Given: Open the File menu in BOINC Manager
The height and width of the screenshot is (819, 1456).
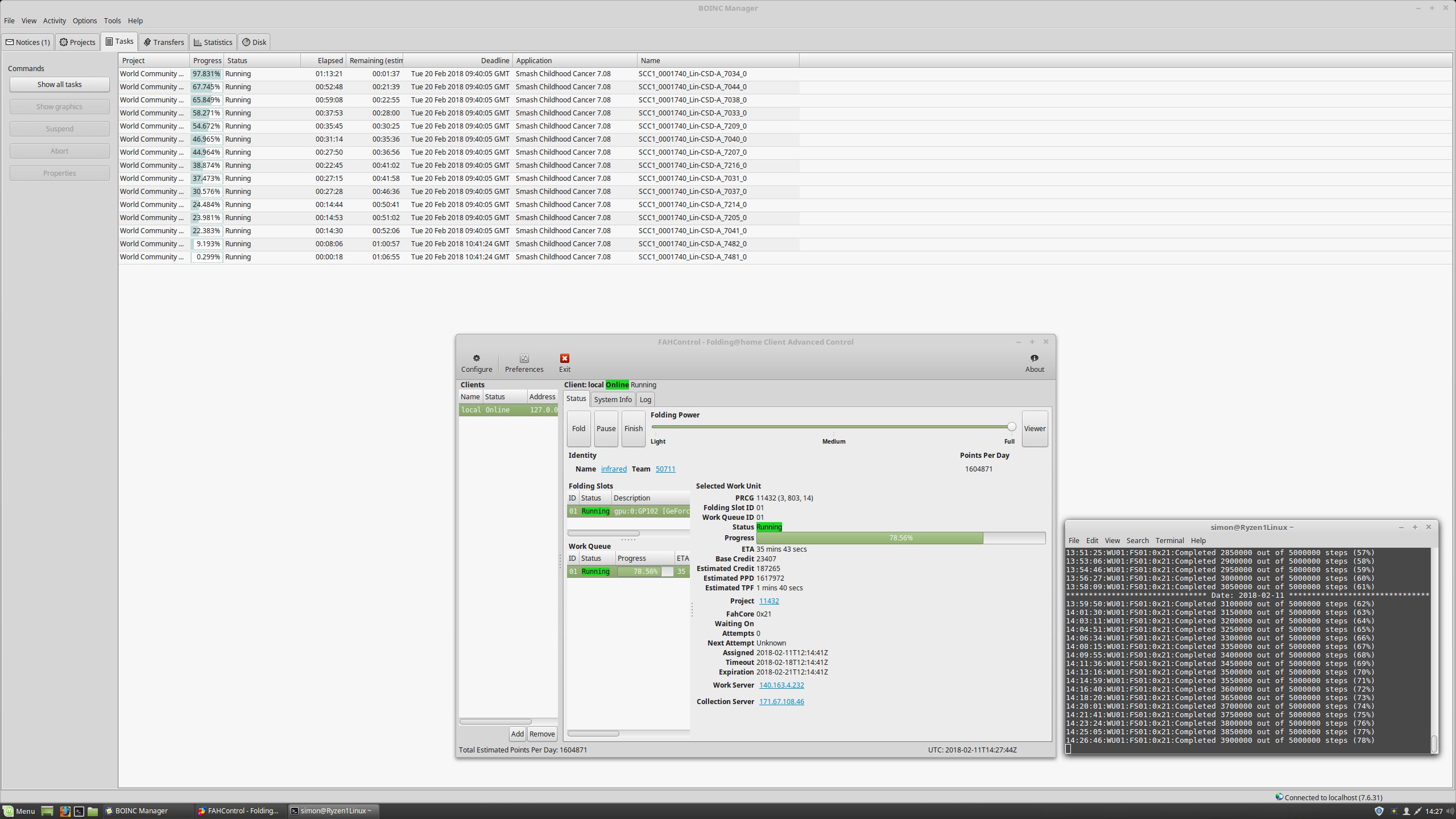Looking at the screenshot, I should (x=9, y=20).
